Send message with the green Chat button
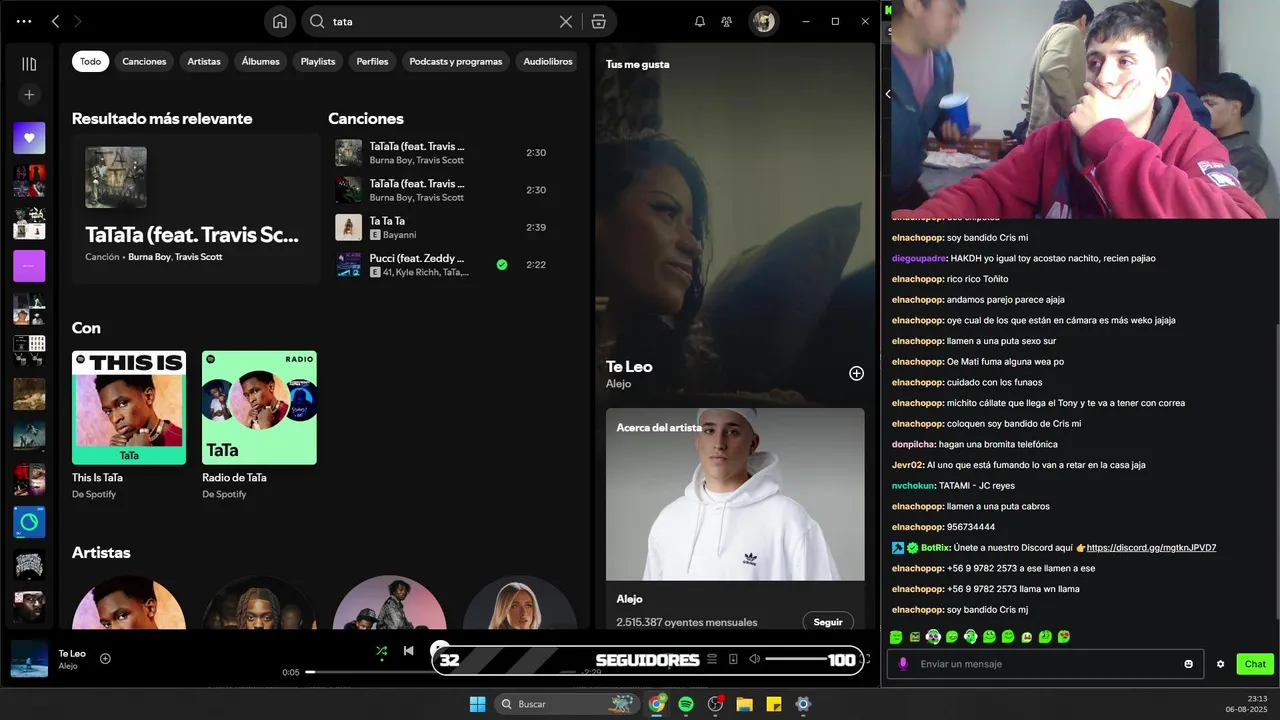This screenshot has width=1280, height=720. click(1255, 664)
